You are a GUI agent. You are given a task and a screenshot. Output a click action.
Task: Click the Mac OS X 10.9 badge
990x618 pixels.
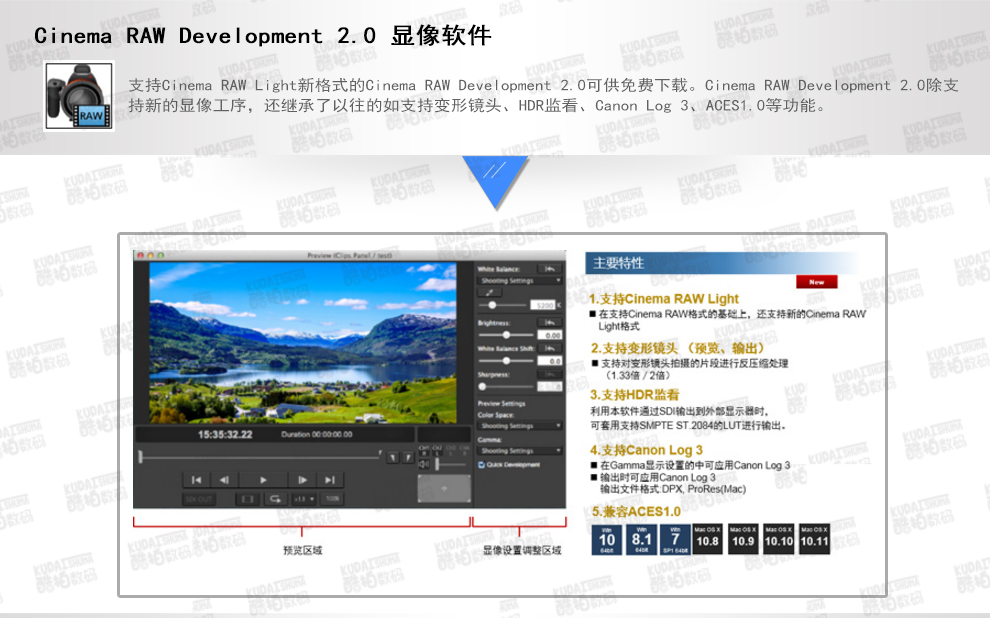click(743, 540)
